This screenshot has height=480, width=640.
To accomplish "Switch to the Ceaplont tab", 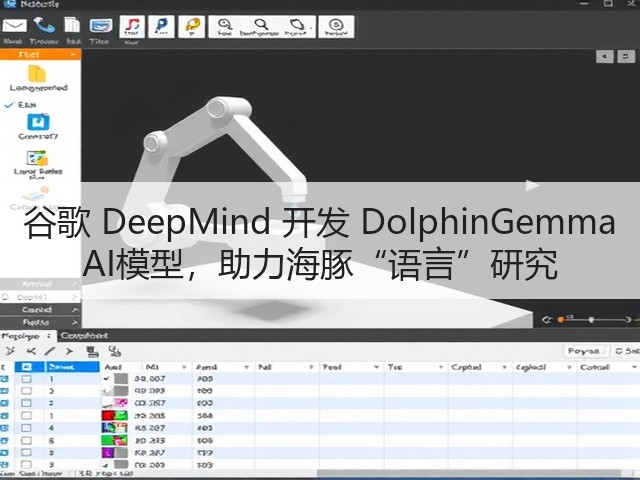I will (84, 336).
